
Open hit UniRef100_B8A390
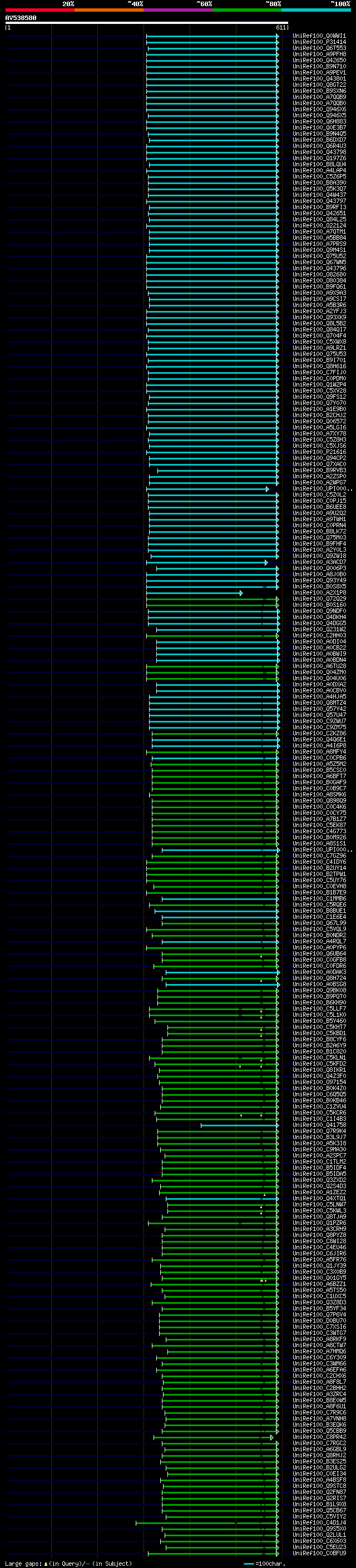pos(319,182)
